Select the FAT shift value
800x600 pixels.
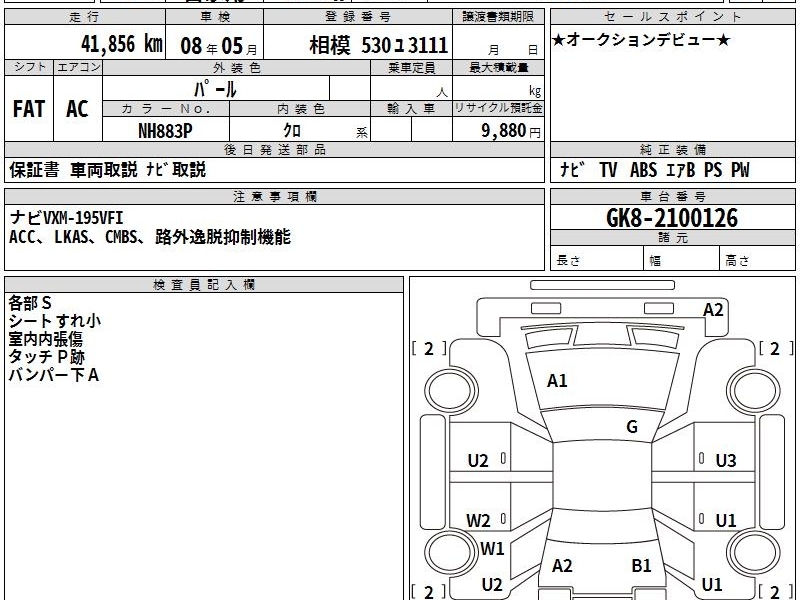coord(29,109)
